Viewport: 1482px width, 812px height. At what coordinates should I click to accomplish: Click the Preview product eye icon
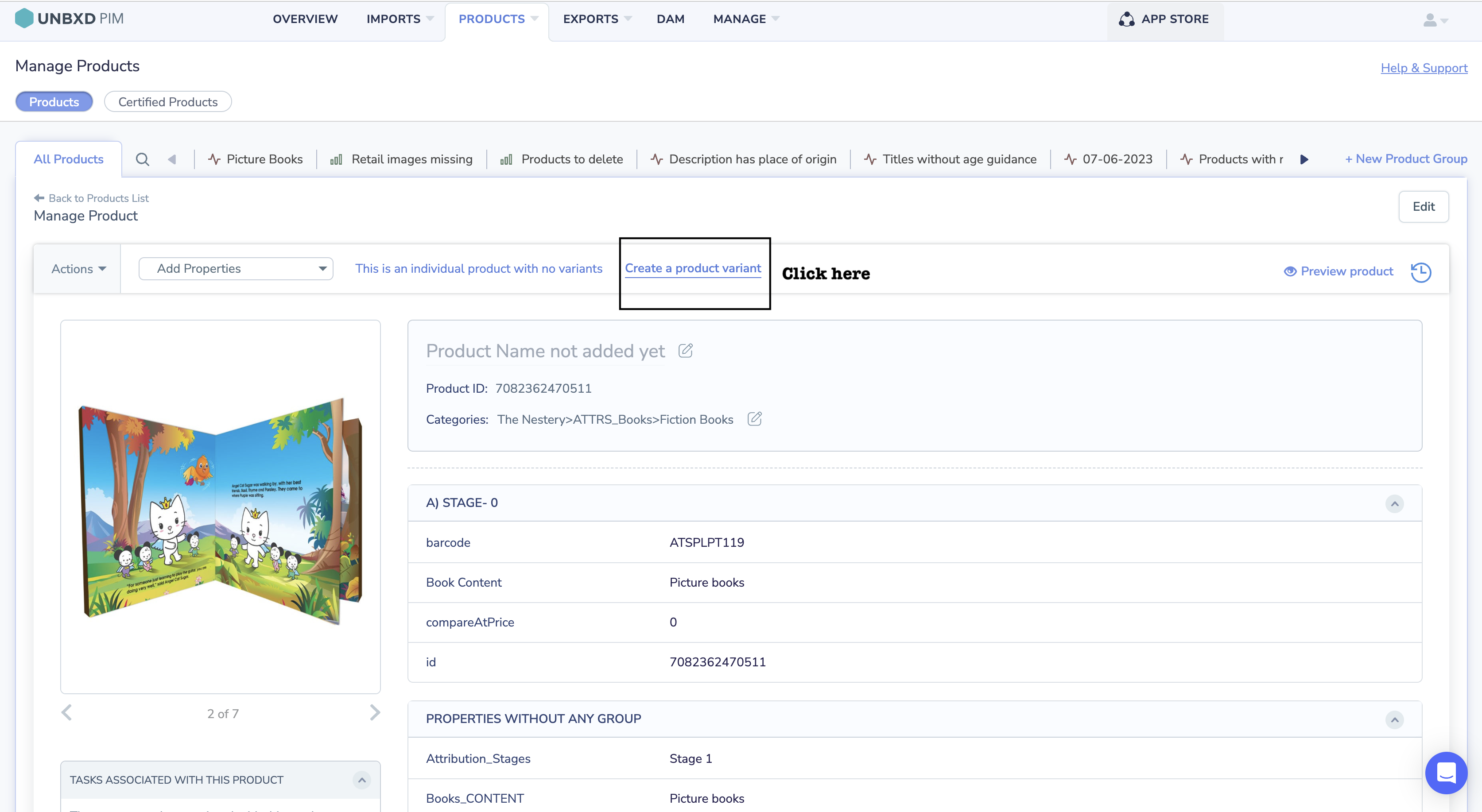click(x=1290, y=271)
